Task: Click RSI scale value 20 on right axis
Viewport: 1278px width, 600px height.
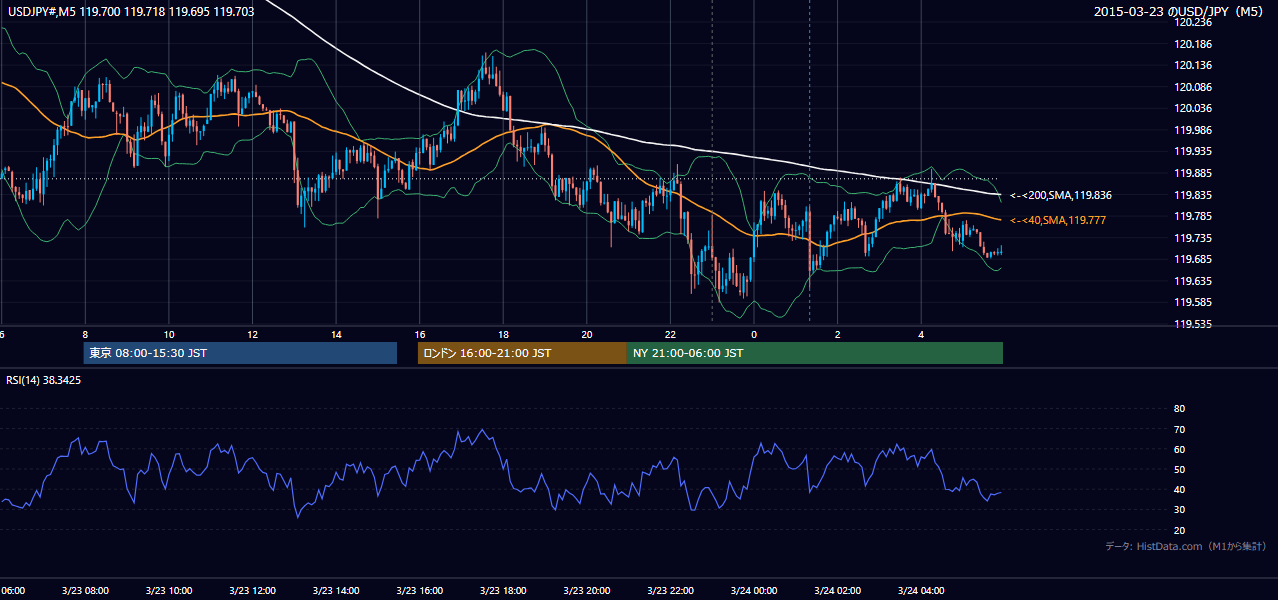Action: pos(1179,531)
